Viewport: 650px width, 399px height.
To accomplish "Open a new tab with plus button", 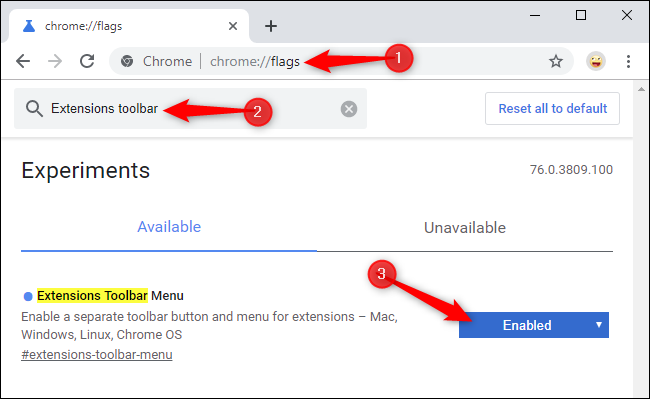I will 271,26.
